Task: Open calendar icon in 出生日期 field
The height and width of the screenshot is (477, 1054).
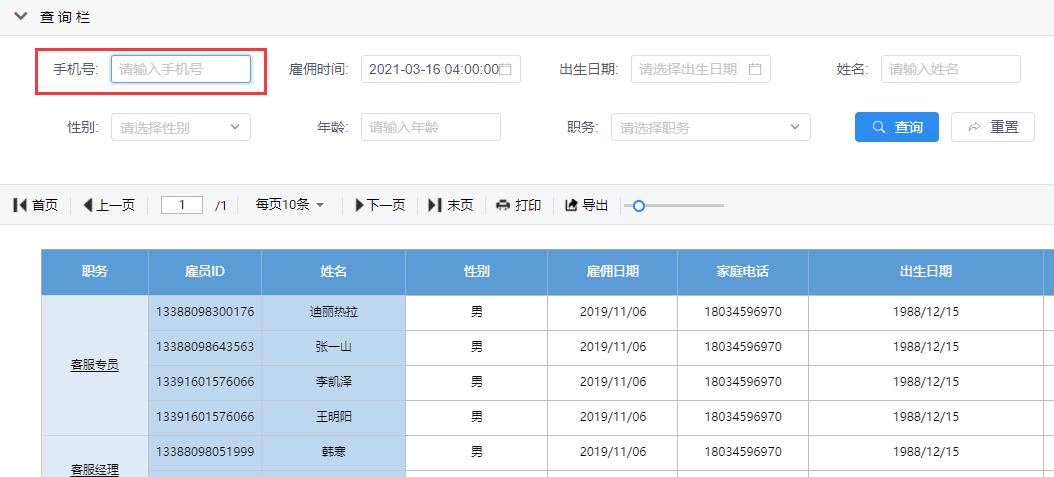Action: coord(755,69)
